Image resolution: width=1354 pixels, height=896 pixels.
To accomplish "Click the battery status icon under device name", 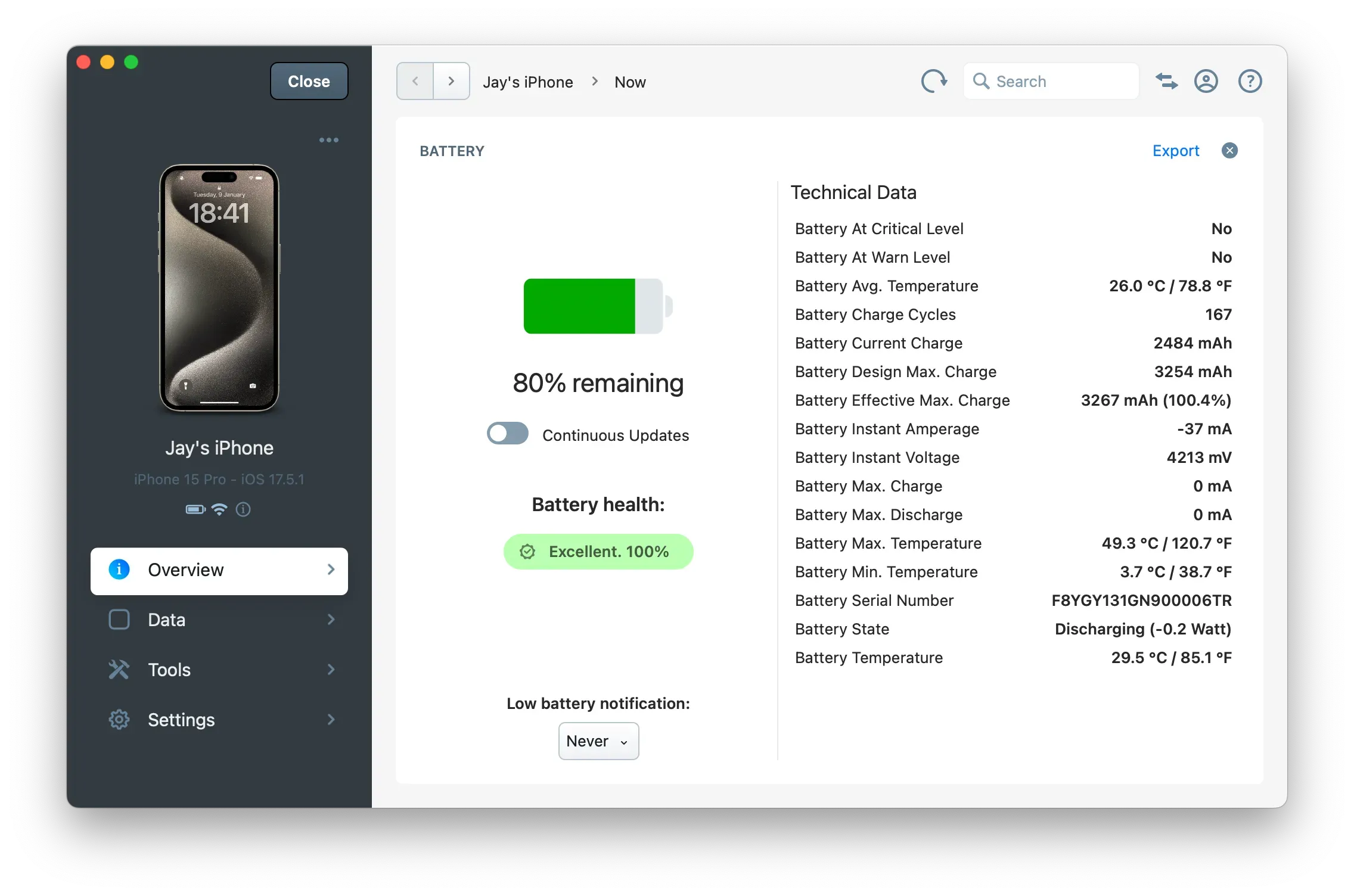I will click(194, 509).
